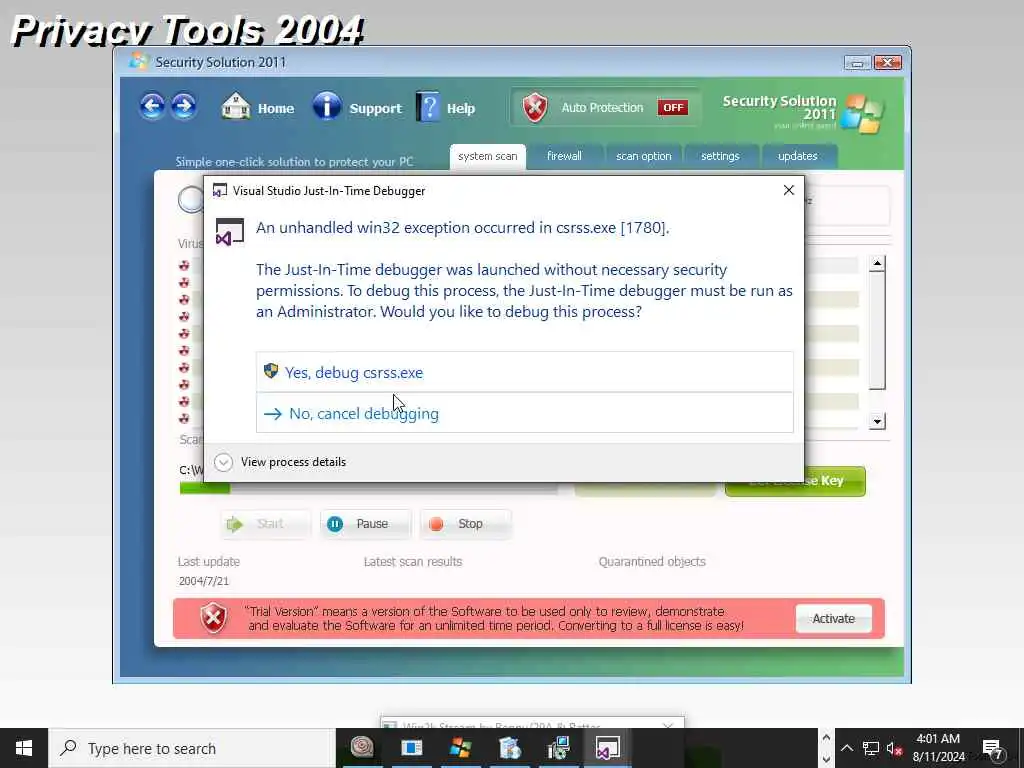Minimize the Security Solution 2011 window
Image resolution: width=1024 pixels, height=768 pixels.
(857, 63)
